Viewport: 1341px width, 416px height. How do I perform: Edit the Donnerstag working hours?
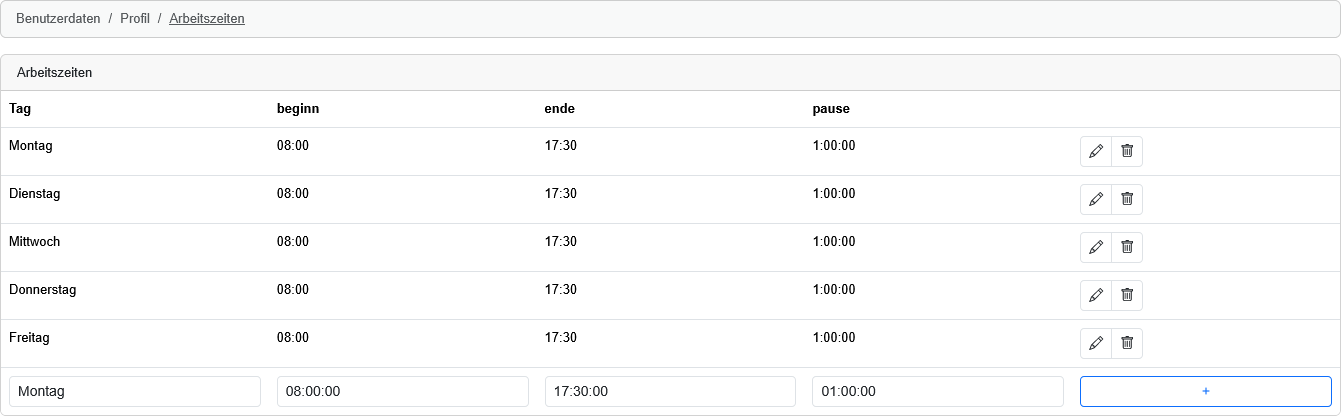point(1096,295)
